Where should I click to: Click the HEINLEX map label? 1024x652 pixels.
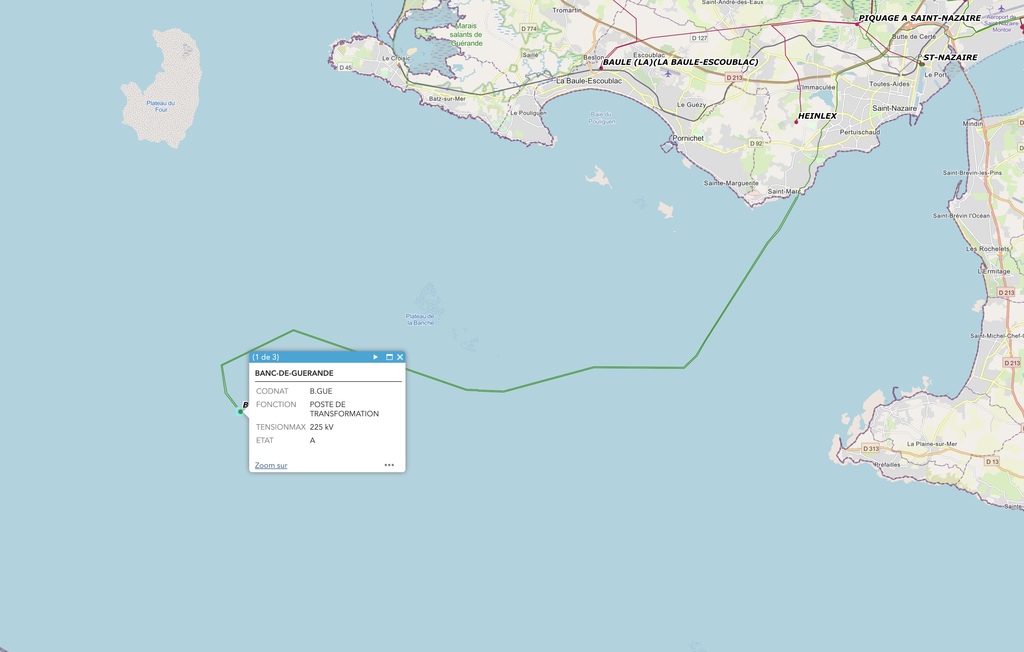pos(817,116)
